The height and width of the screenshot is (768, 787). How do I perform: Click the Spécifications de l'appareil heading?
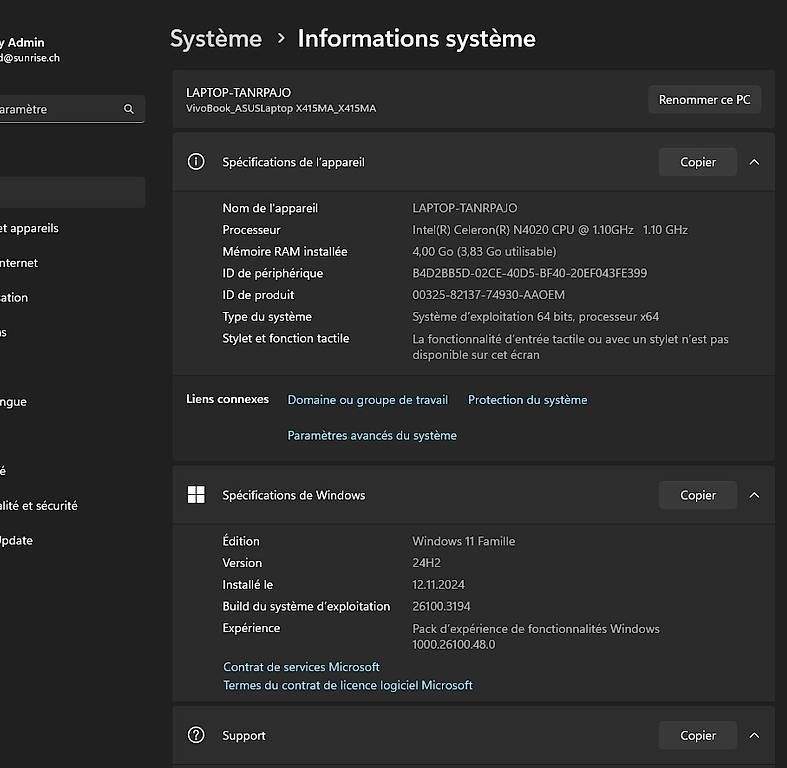pos(294,162)
